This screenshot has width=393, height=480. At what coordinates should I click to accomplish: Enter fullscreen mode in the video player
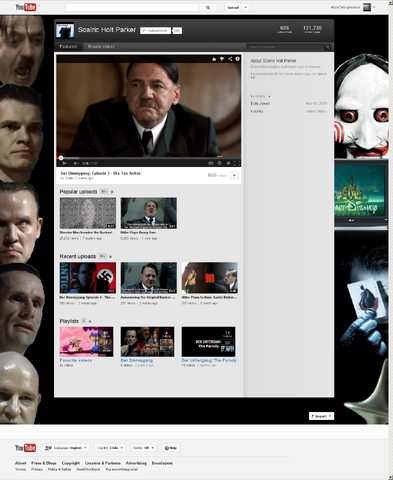point(236,163)
